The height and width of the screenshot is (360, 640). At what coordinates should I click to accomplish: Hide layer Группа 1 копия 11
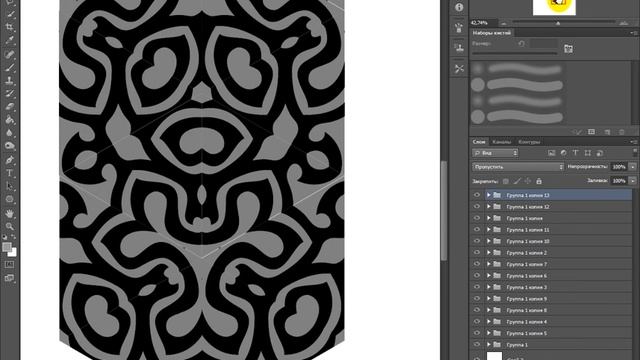477,230
